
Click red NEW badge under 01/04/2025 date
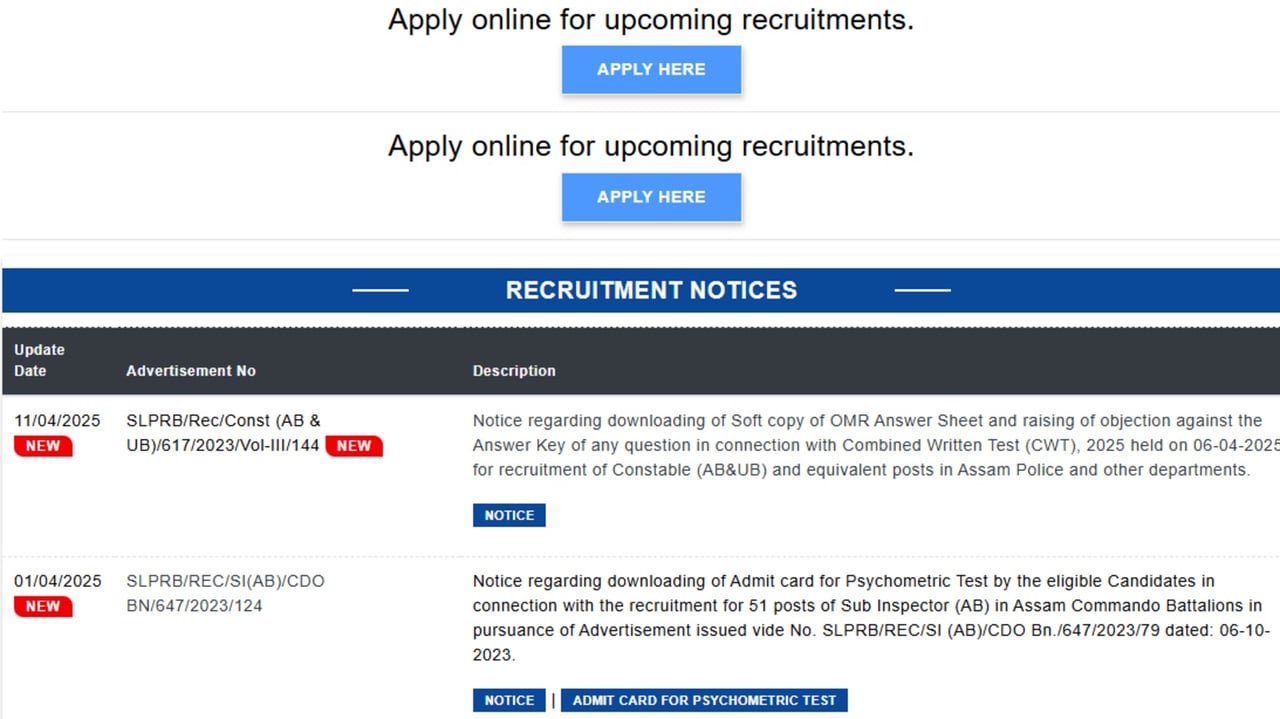point(43,606)
